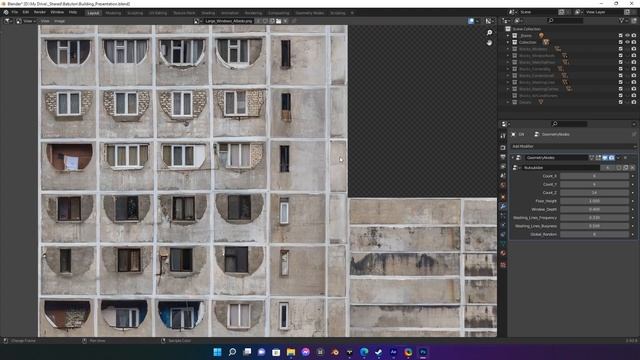Open the Add Modifier dropdown
This screenshot has height=360, width=640.
tap(573, 146)
